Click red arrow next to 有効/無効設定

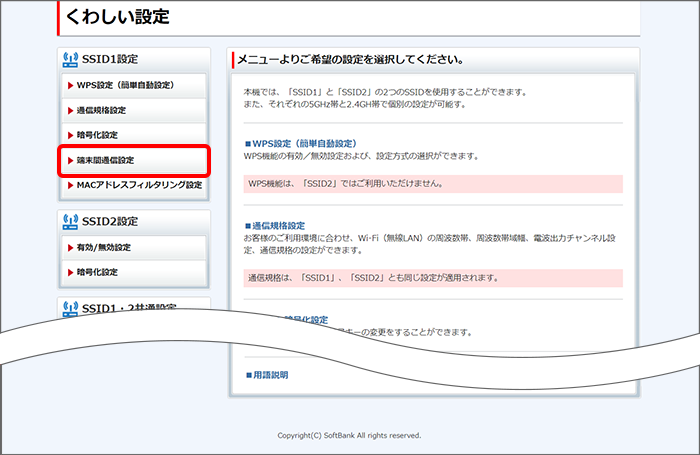point(70,247)
